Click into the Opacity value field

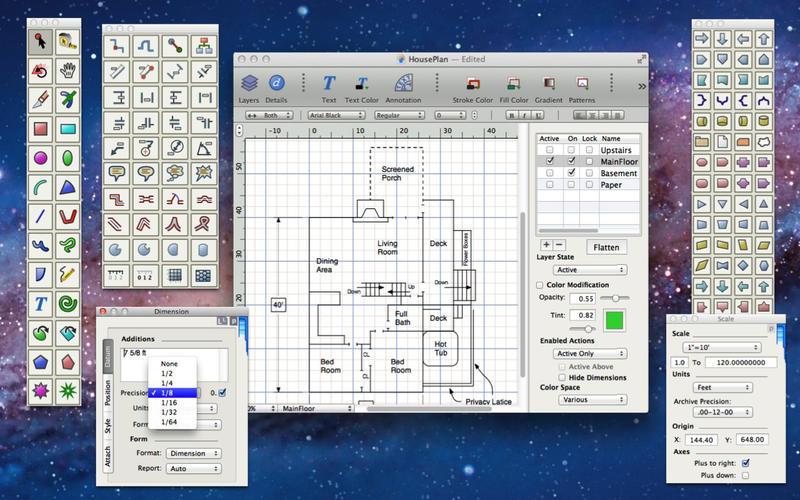pyautogui.click(x=583, y=298)
